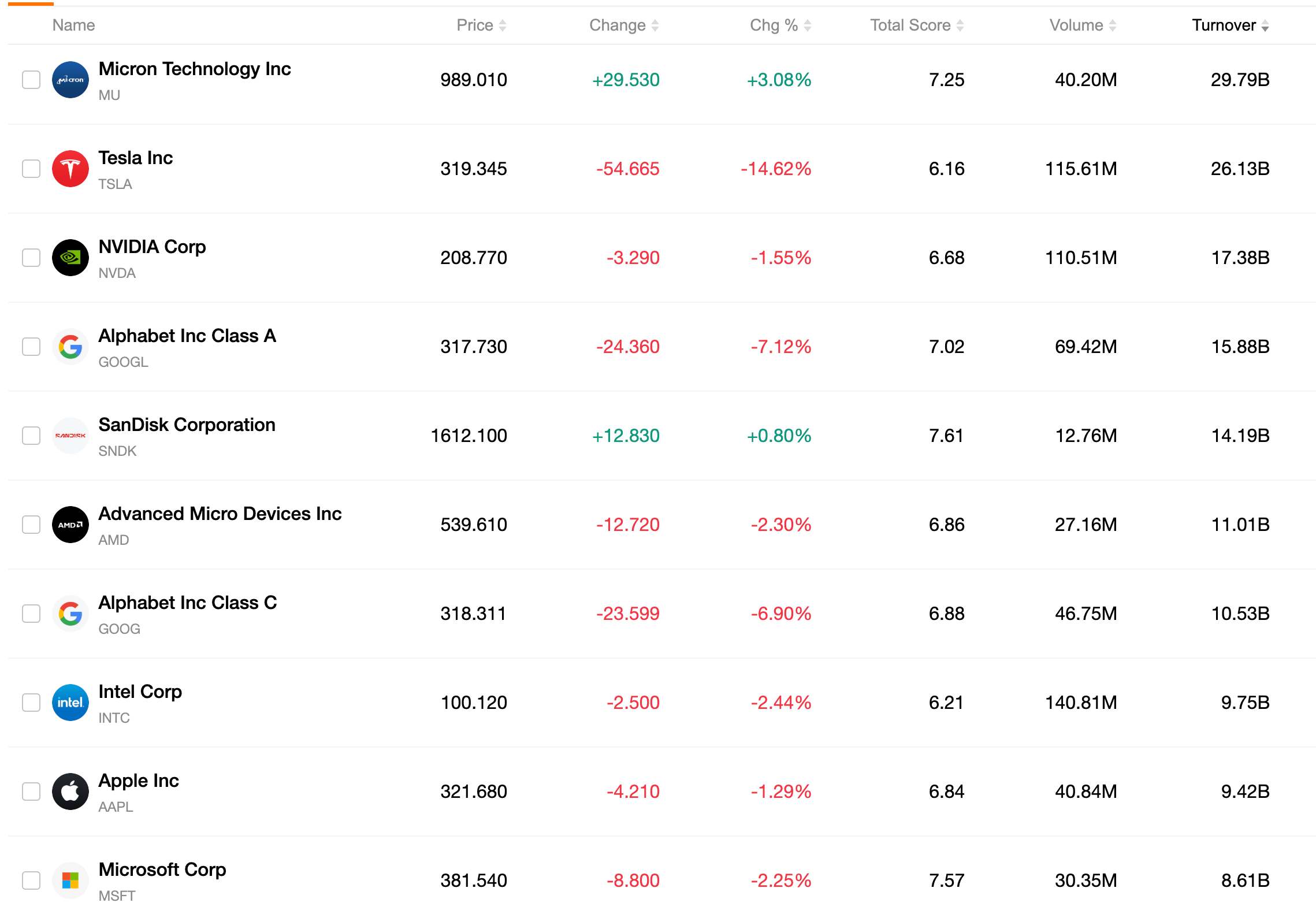Screen dimensions: 1316x914
Task: Click the Apple logo icon
Action: [70, 792]
